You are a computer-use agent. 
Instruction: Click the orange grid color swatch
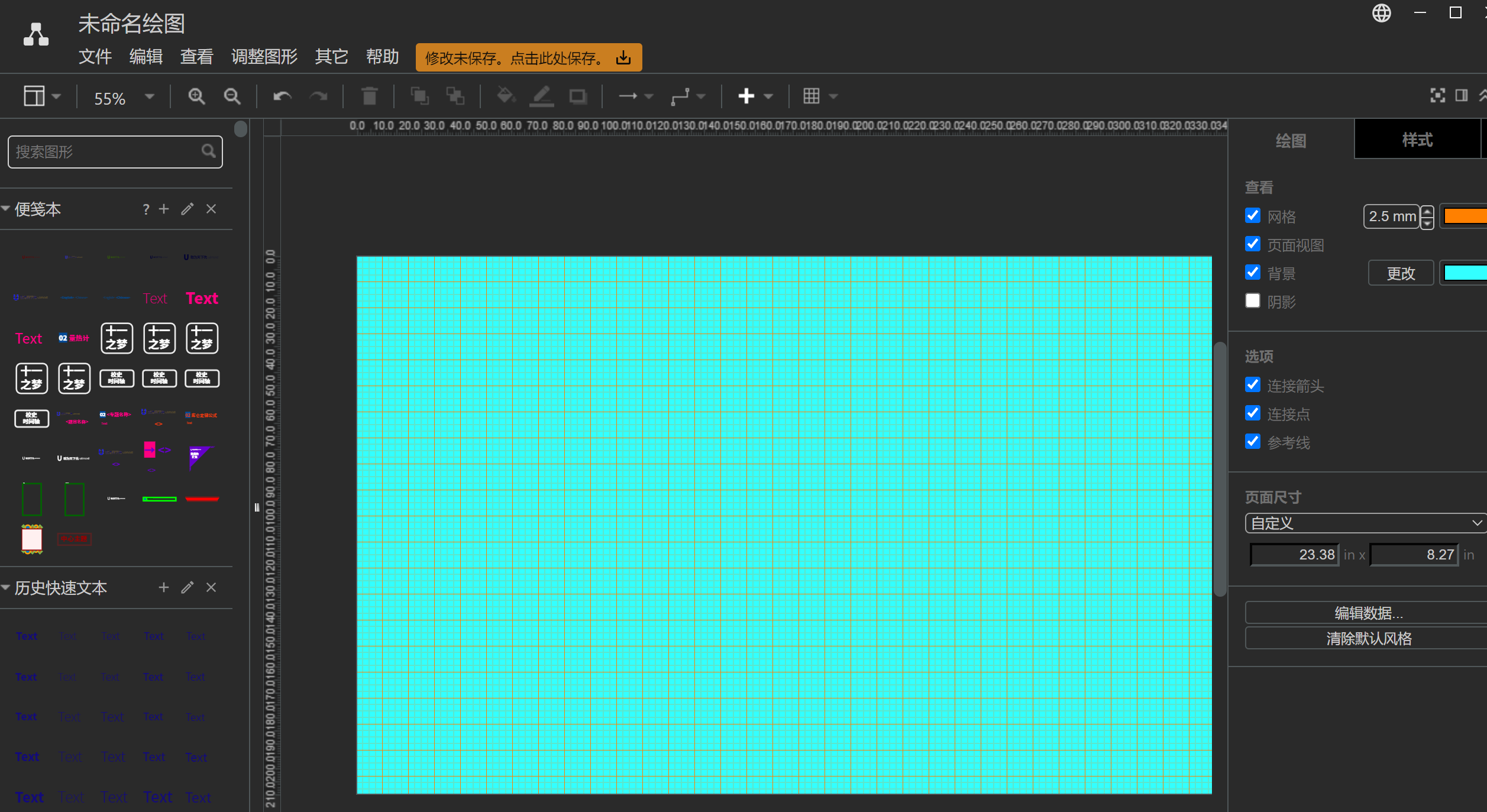click(x=1466, y=216)
